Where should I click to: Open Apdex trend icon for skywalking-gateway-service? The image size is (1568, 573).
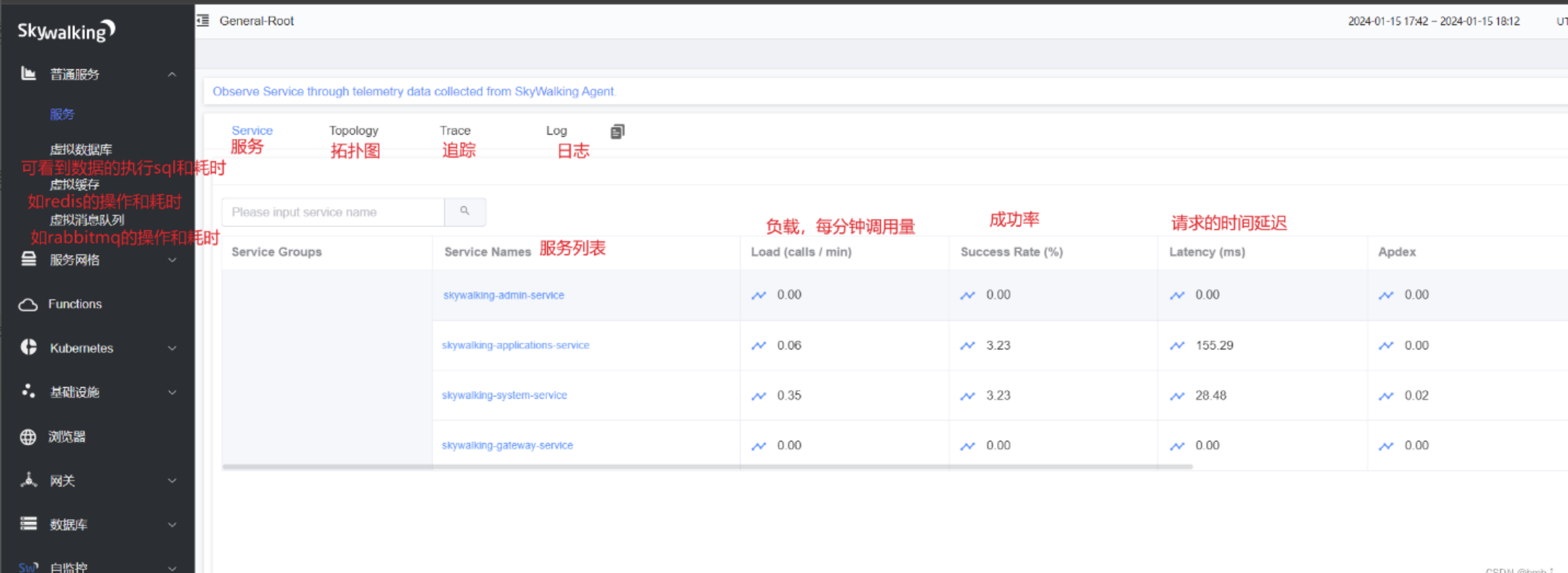point(1386,446)
